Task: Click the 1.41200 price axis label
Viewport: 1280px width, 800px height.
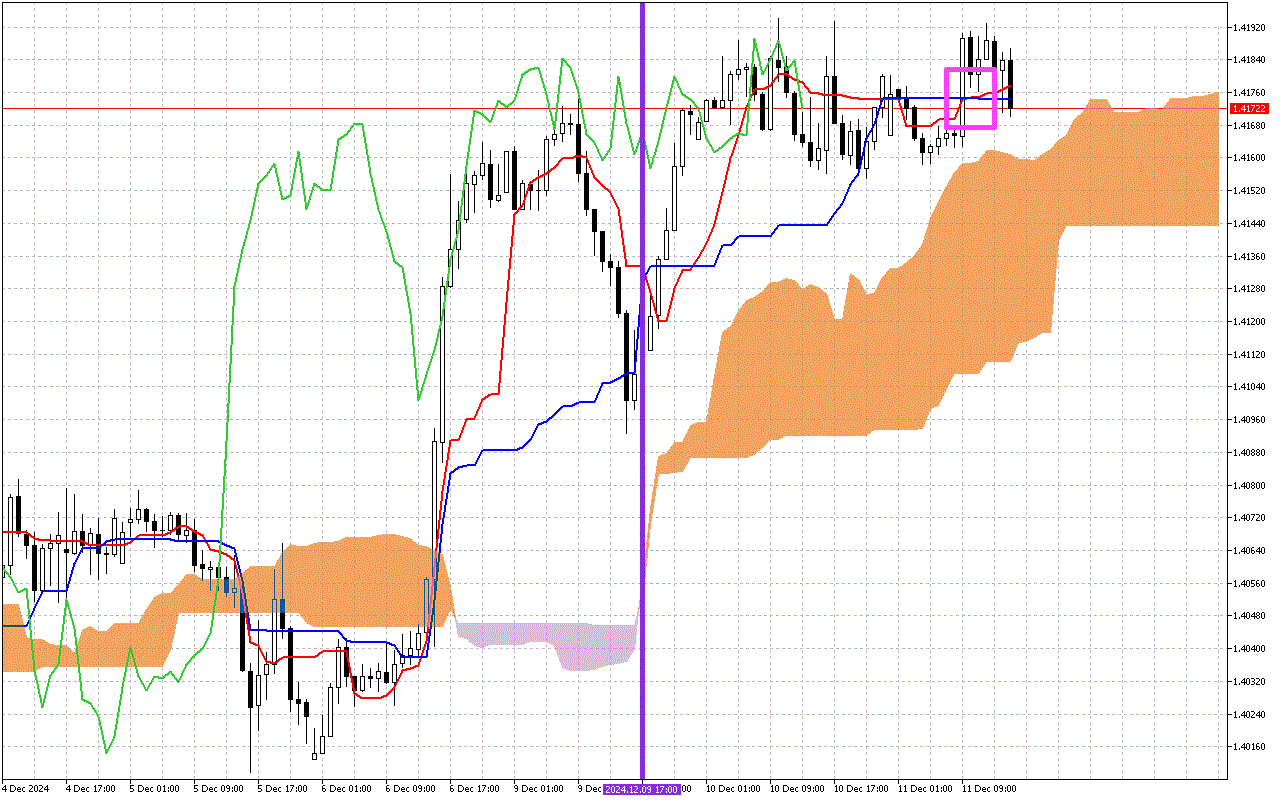Action: pos(1250,322)
